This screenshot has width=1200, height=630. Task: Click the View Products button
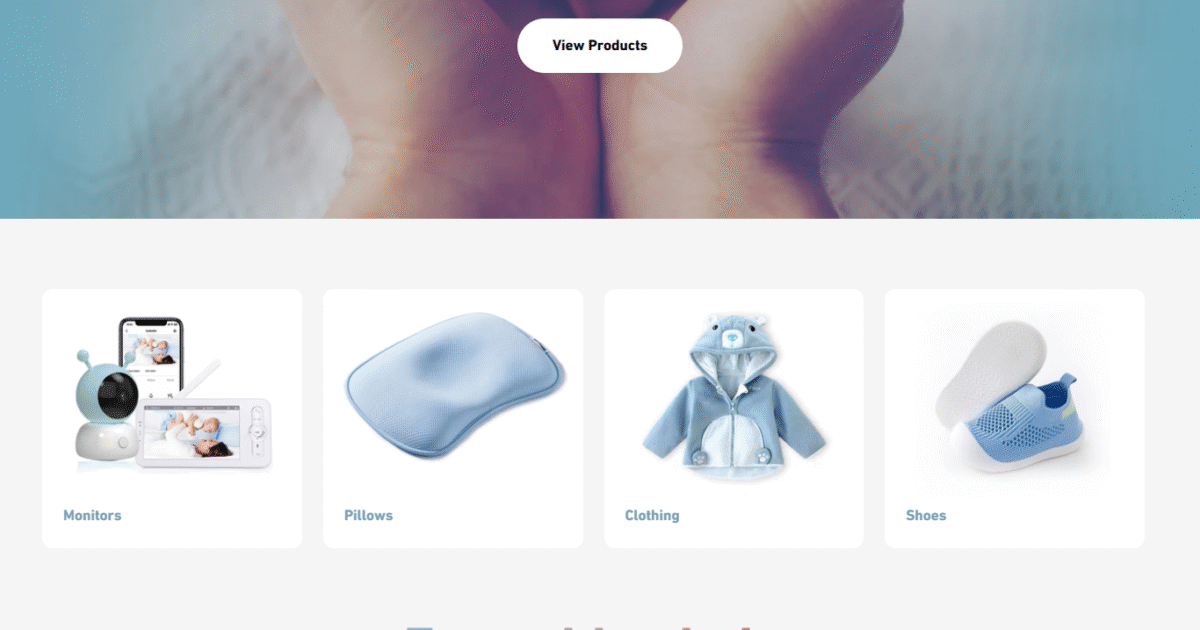click(x=599, y=45)
